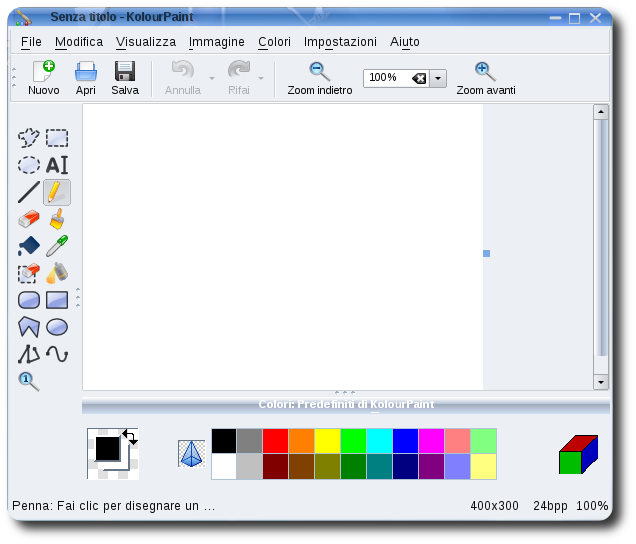The width and height of the screenshot is (636, 544).
Task: Select the Brush tool
Action: (57, 219)
